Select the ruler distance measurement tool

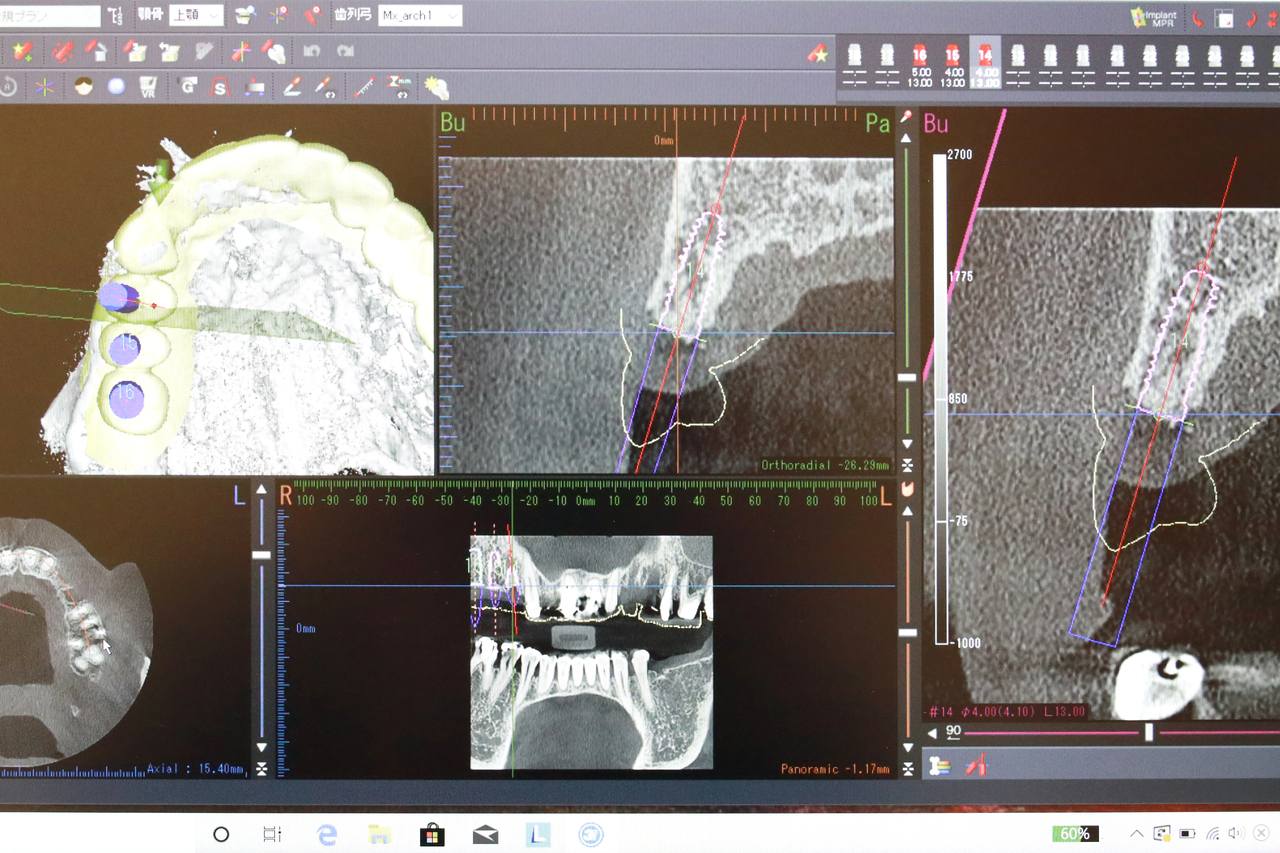coord(364,87)
